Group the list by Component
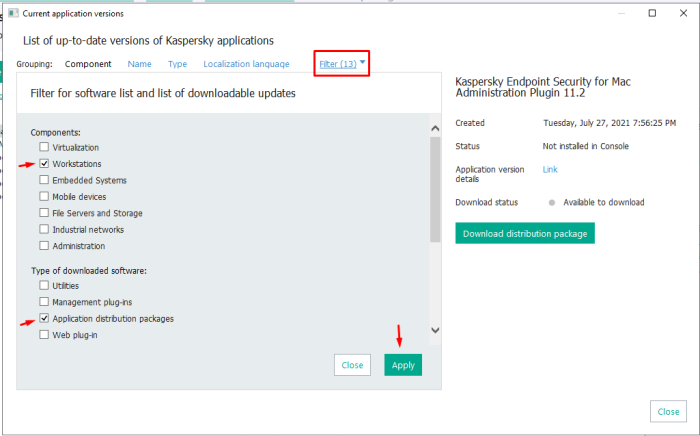The width and height of the screenshot is (700, 436). click(88, 64)
